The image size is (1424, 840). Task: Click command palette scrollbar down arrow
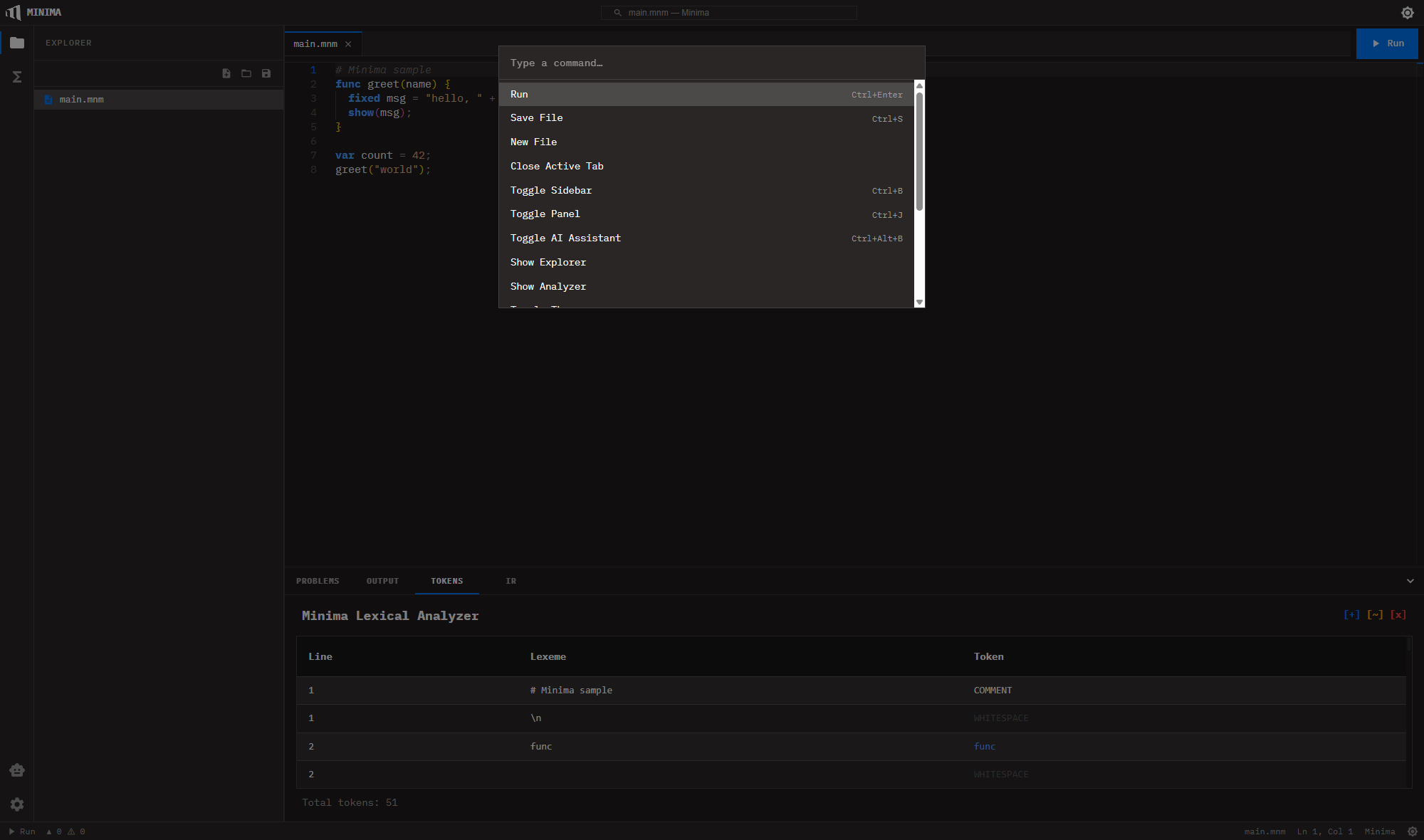(x=919, y=303)
